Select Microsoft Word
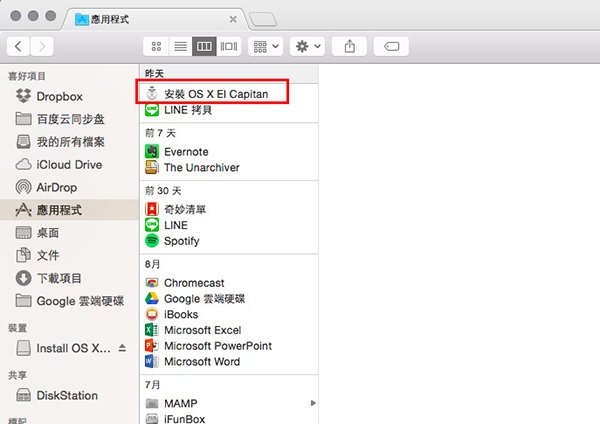600x424 pixels. (x=192, y=361)
